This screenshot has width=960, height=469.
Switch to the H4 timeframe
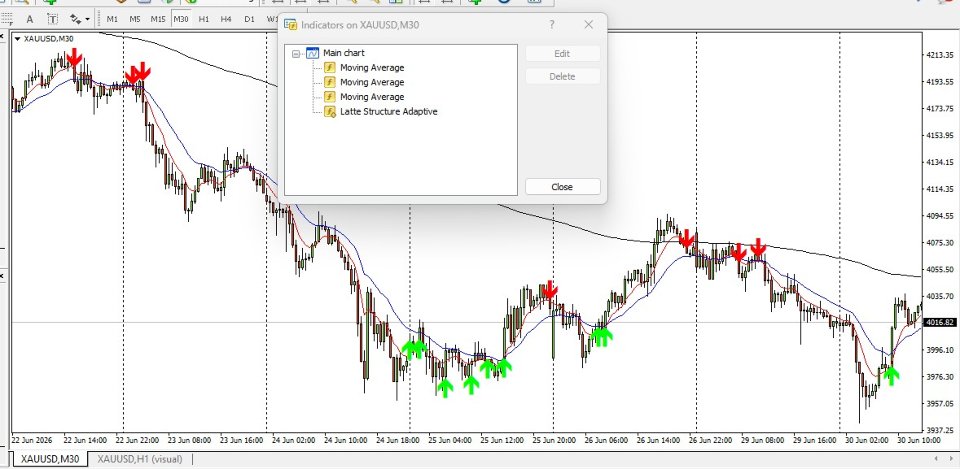point(226,19)
